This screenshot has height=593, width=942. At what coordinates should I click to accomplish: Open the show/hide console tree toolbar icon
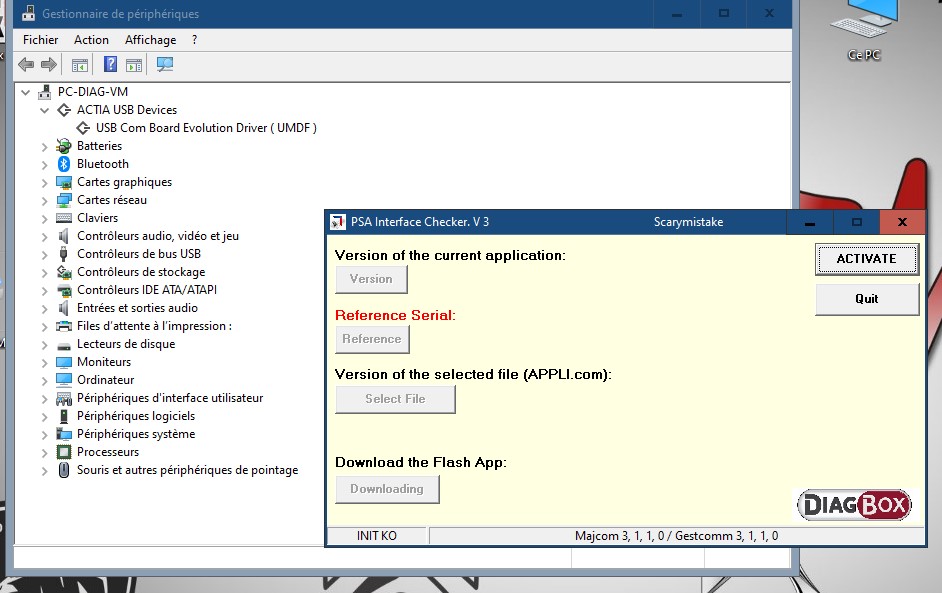tap(79, 64)
